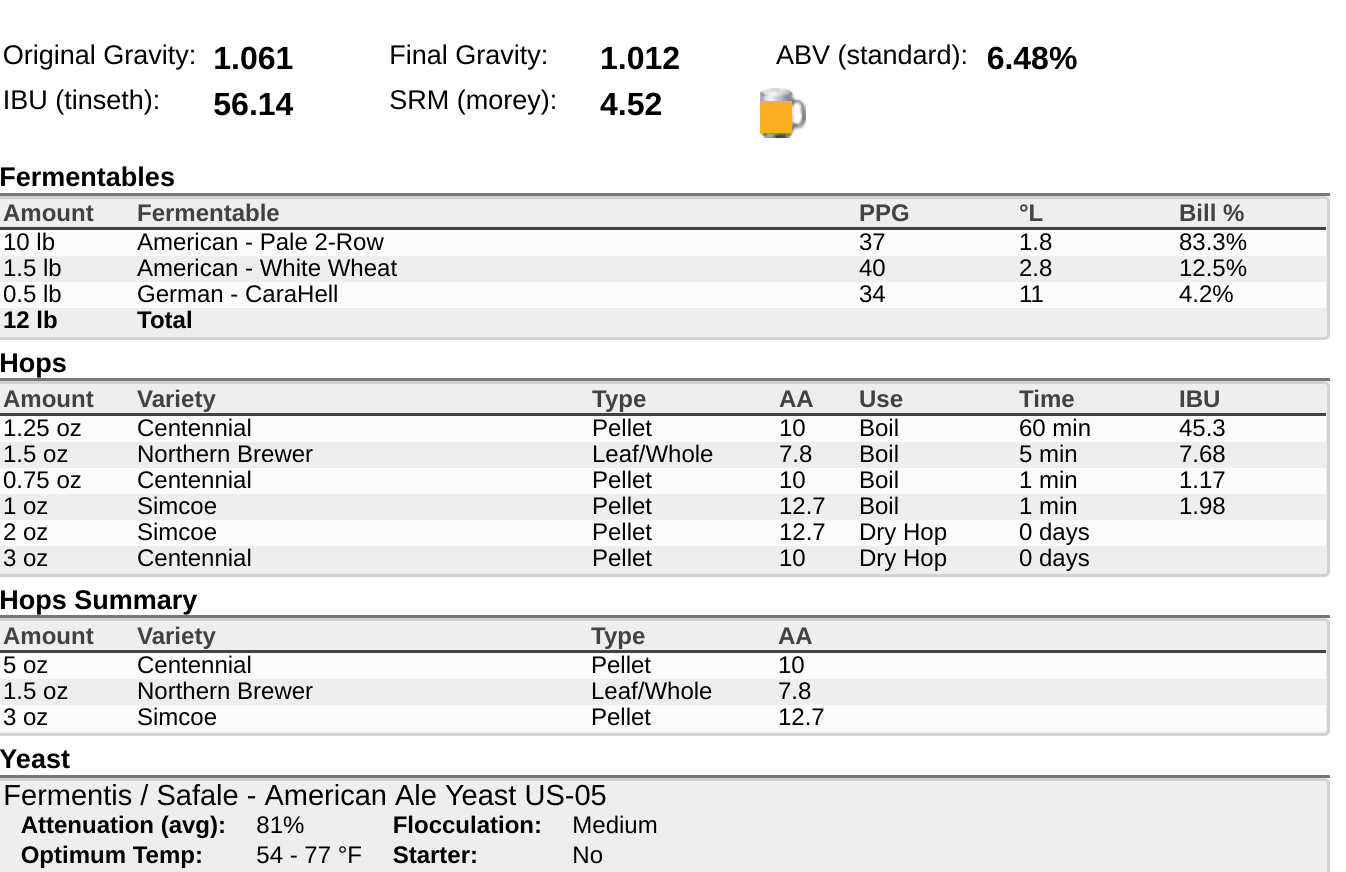
Task: Select the American - Pale 2-Row row
Action: [664, 243]
